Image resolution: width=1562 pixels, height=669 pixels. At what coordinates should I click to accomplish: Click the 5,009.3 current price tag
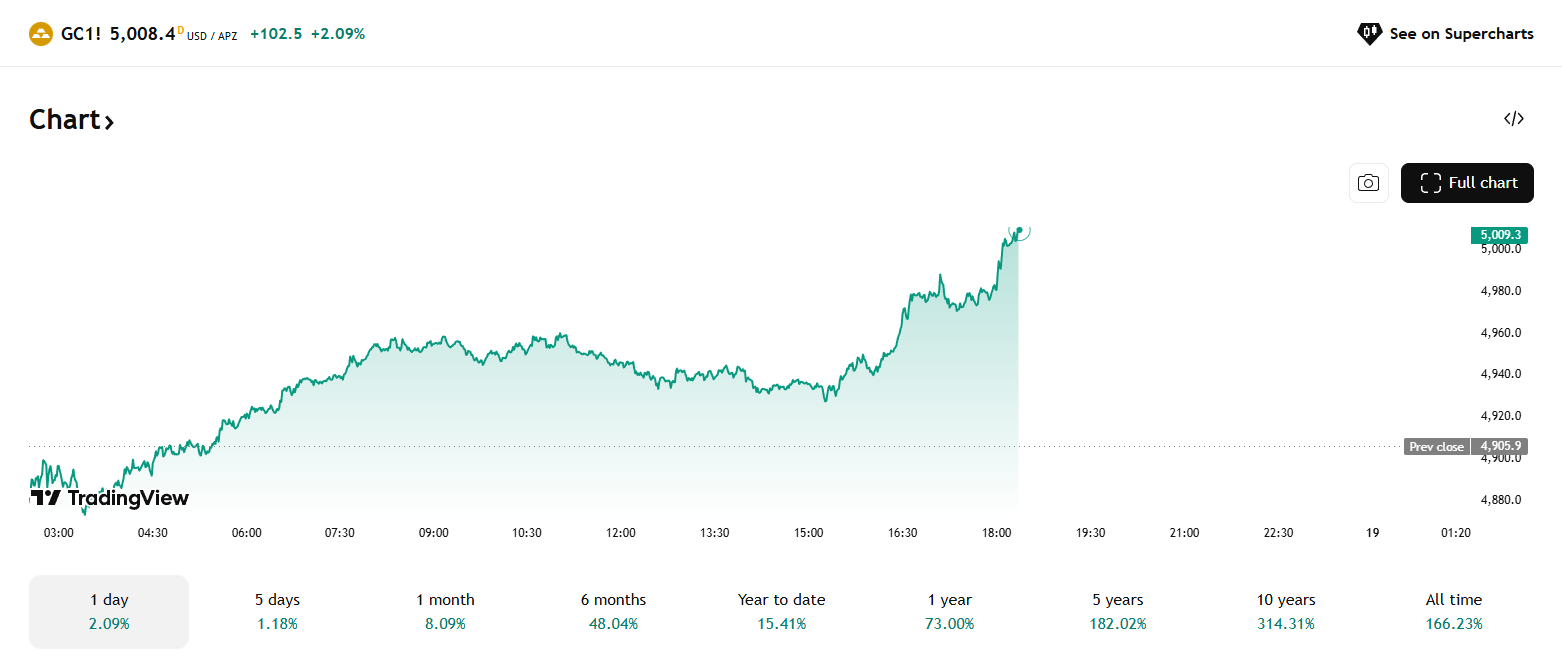[1497, 235]
